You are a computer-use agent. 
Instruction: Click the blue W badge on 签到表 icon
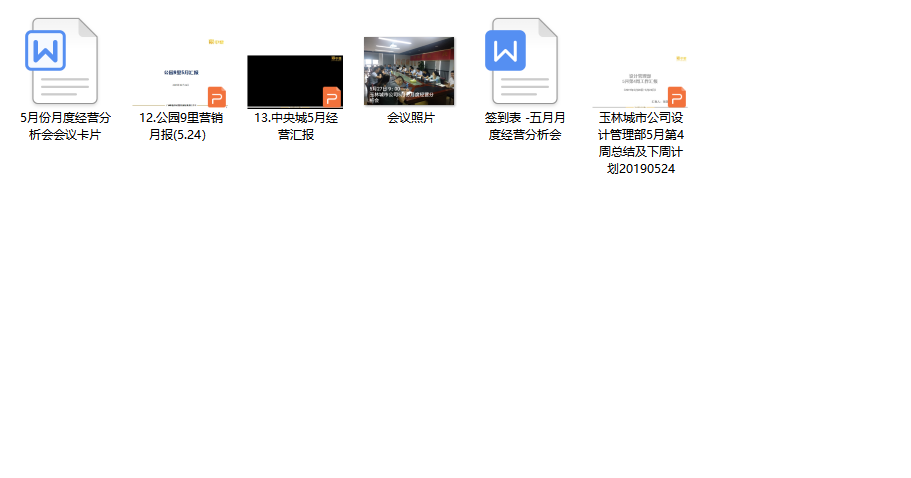click(505, 50)
